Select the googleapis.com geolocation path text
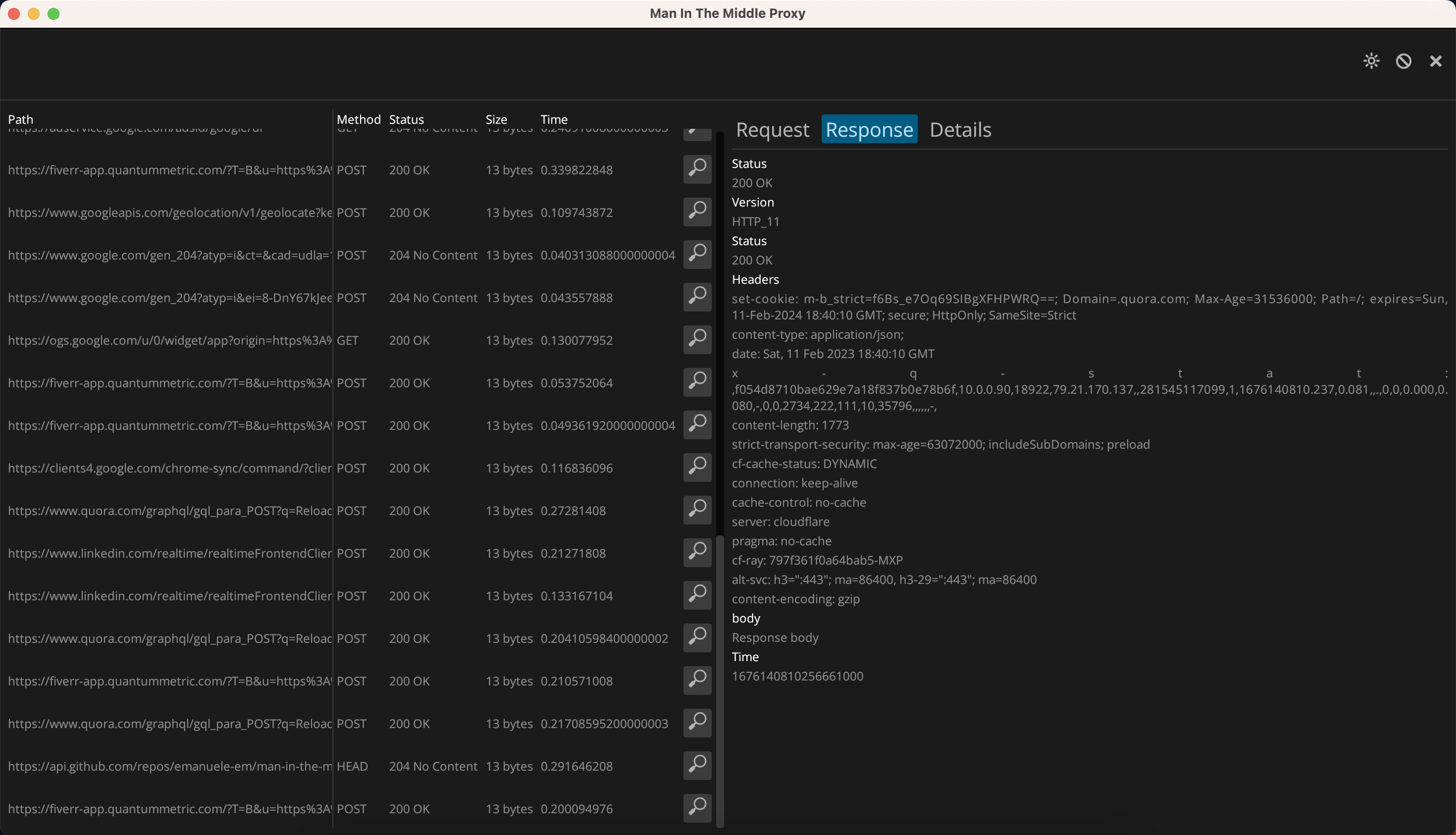The height and width of the screenshot is (835, 1456). [170, 213]
